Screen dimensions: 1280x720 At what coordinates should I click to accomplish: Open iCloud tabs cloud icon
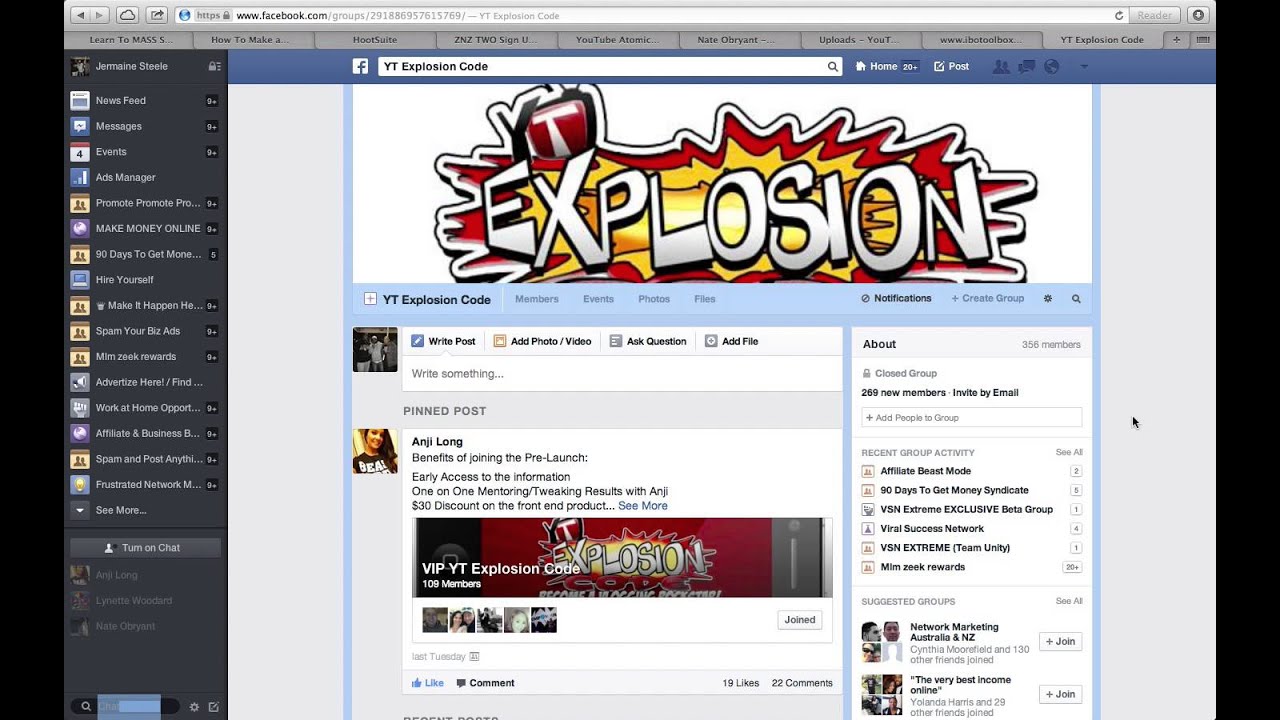[128, 15]
